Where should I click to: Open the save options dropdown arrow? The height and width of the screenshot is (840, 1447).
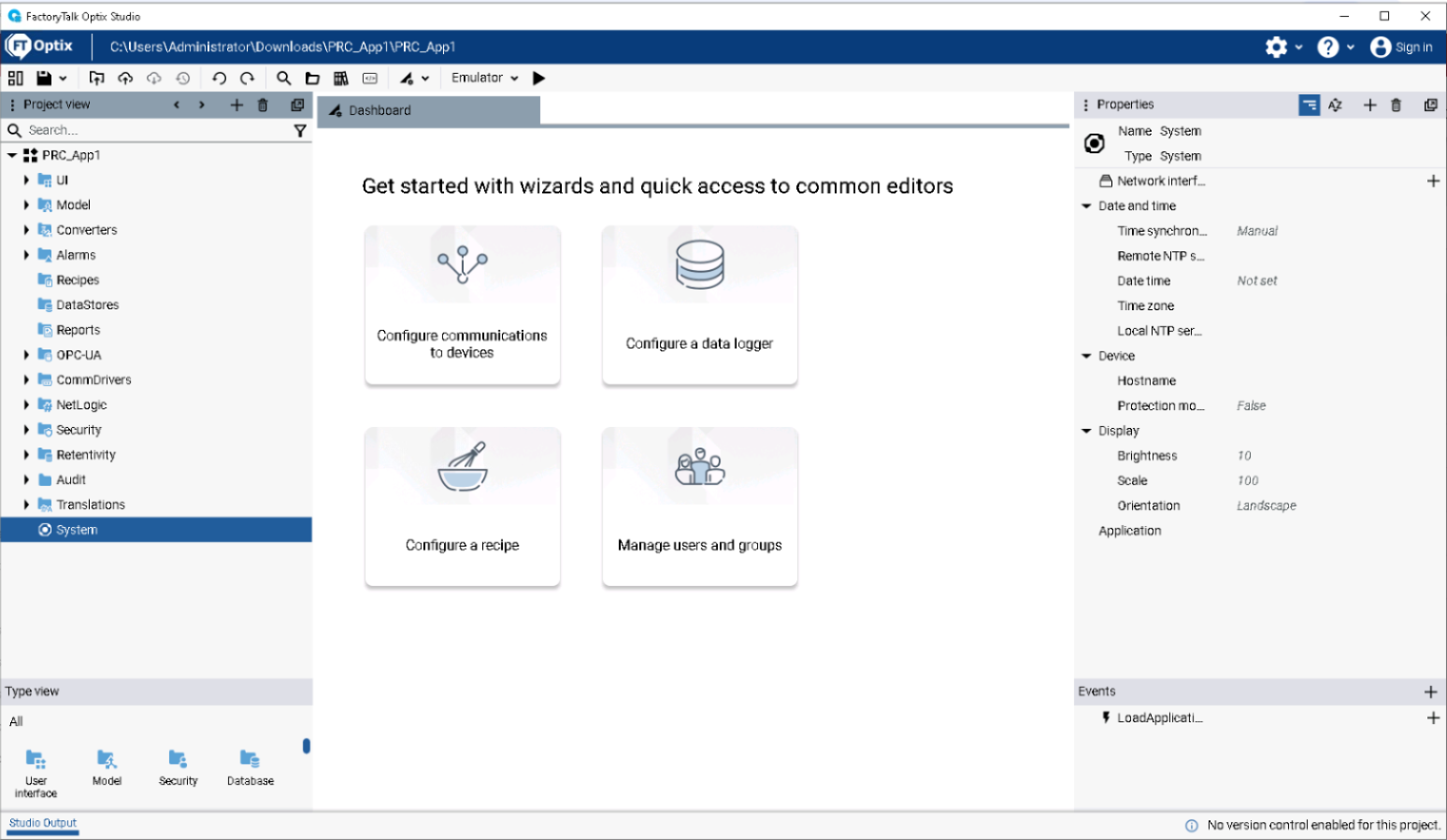click(63, 78)
